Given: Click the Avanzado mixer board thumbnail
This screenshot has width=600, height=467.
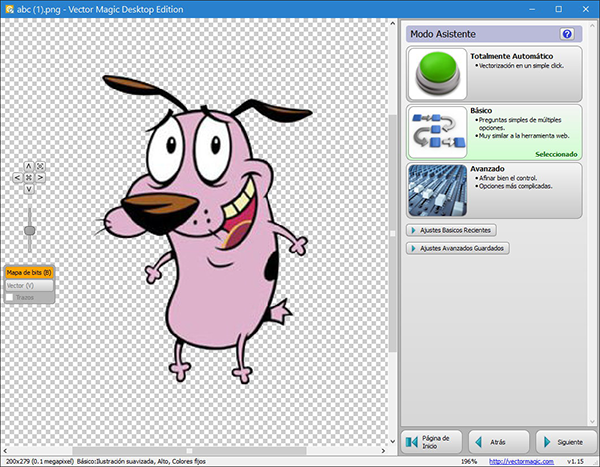Looking at the screenshot, I should coord(437,191).
